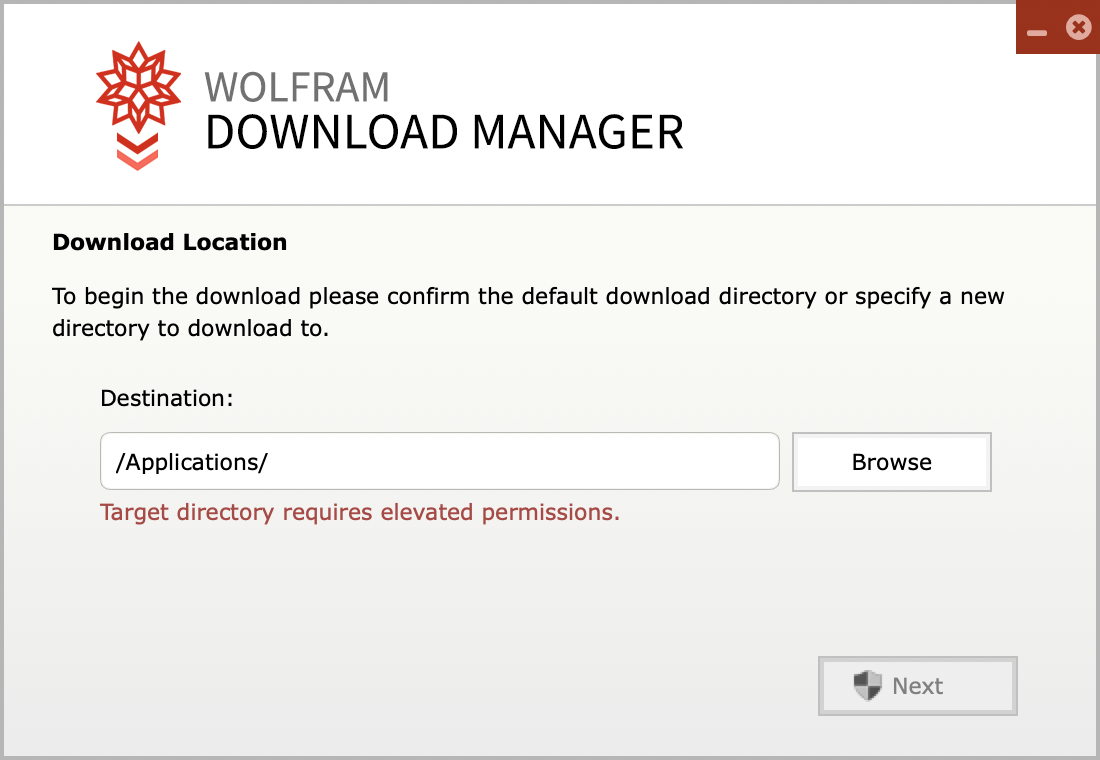This screenshot has width=1100, height=760.
Task: Click the shield icon on the Next button
Action: click(x=867, y=686)
